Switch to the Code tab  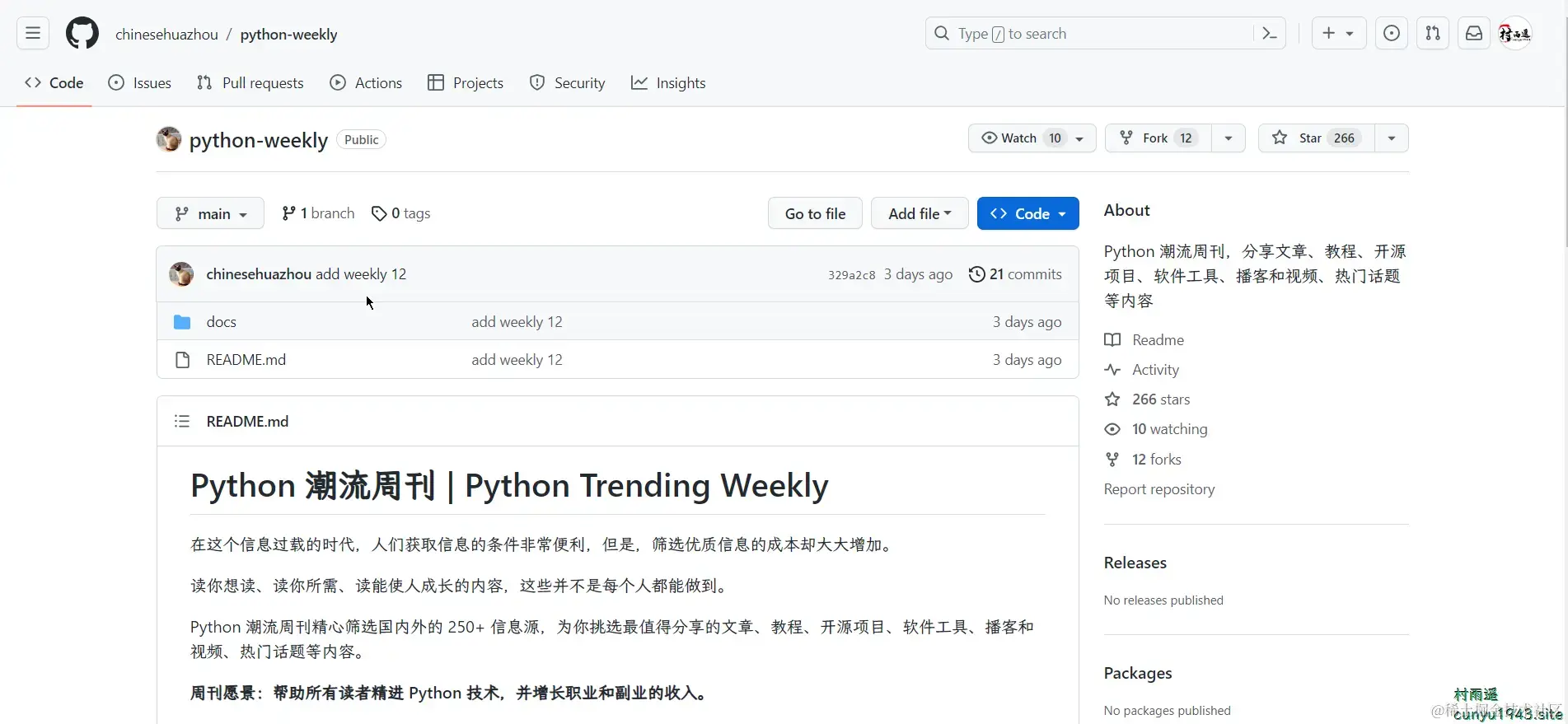(54, 83)
